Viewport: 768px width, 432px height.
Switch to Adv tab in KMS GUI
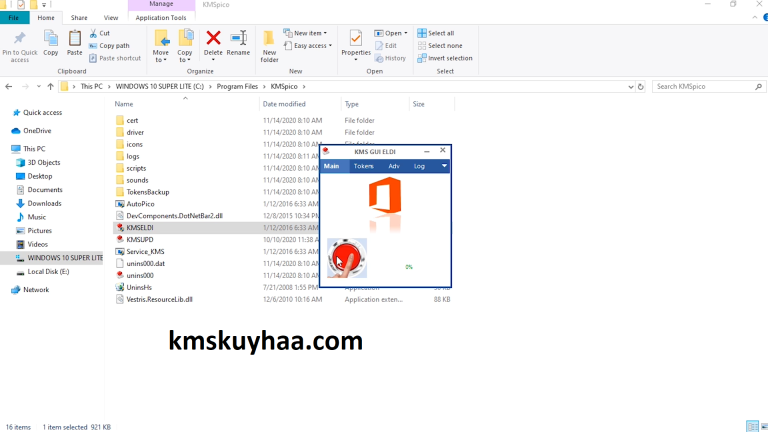point(394,166)
